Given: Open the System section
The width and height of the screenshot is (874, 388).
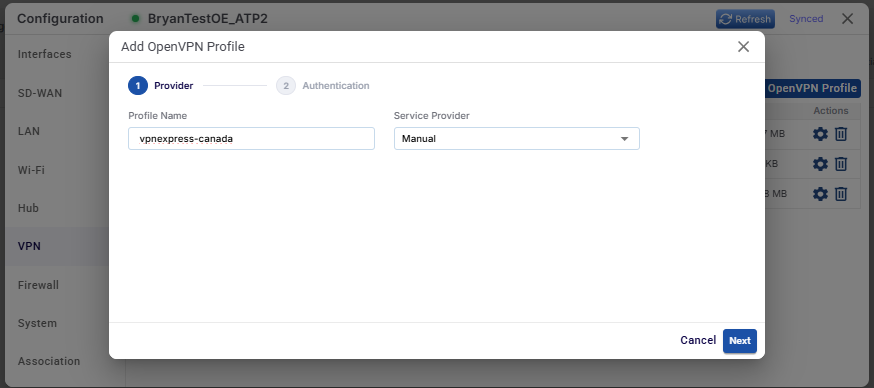Looking at the screenshot, I should (x=37, y=323).
